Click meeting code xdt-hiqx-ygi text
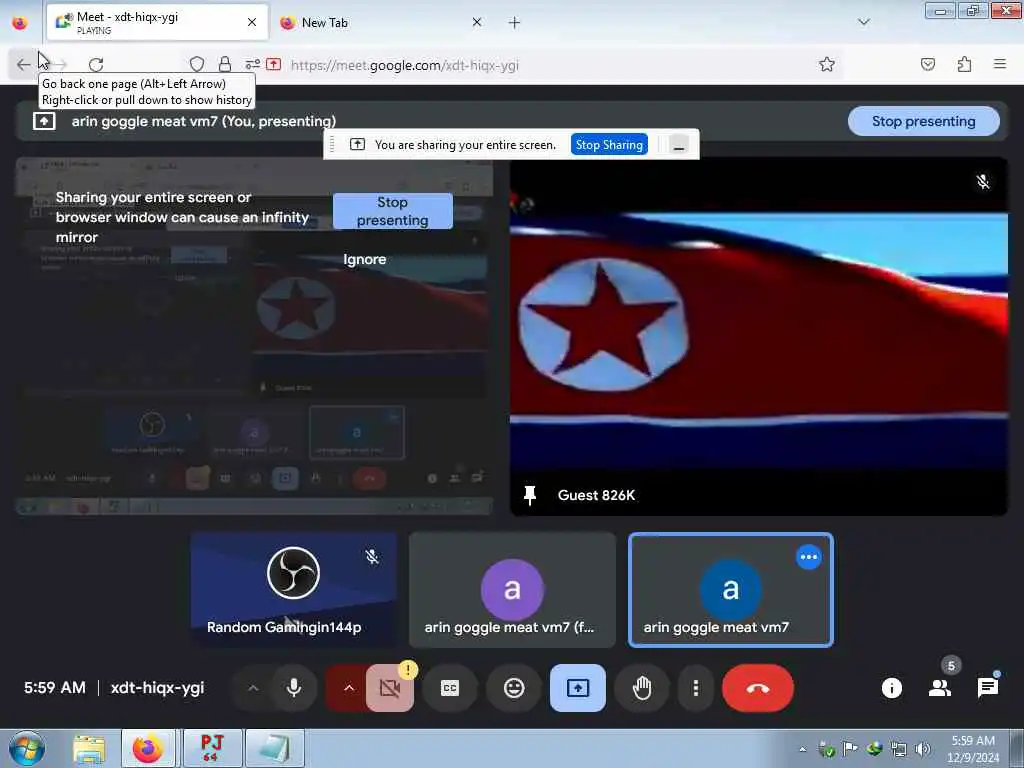 click(157, 688)
